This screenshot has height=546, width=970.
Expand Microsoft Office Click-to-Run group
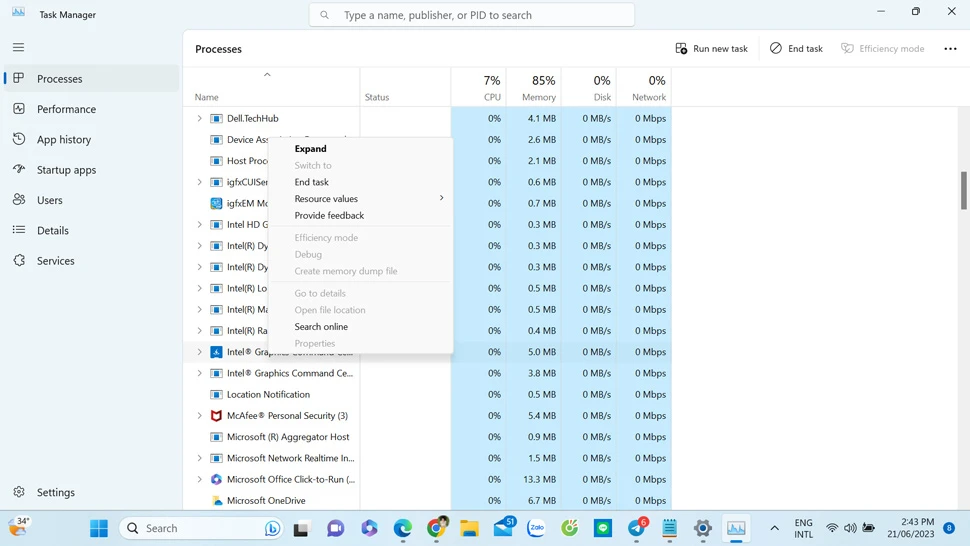pyautogui.click(x=199, y=479)
